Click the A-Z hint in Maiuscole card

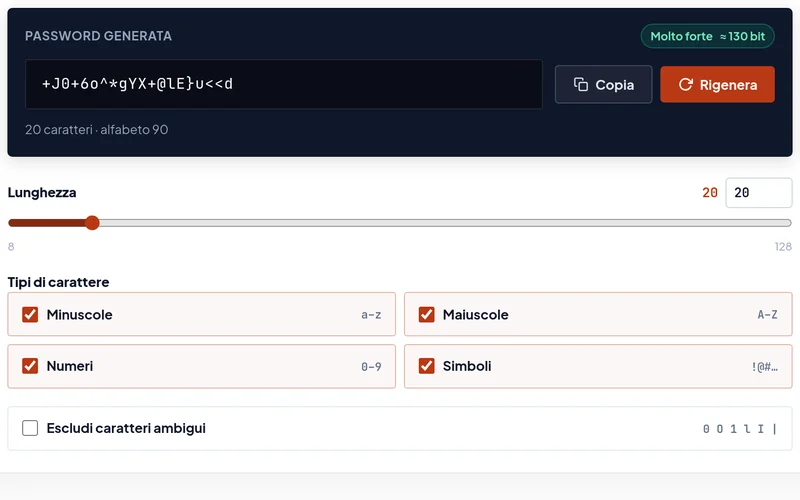[x=767, y=315]
